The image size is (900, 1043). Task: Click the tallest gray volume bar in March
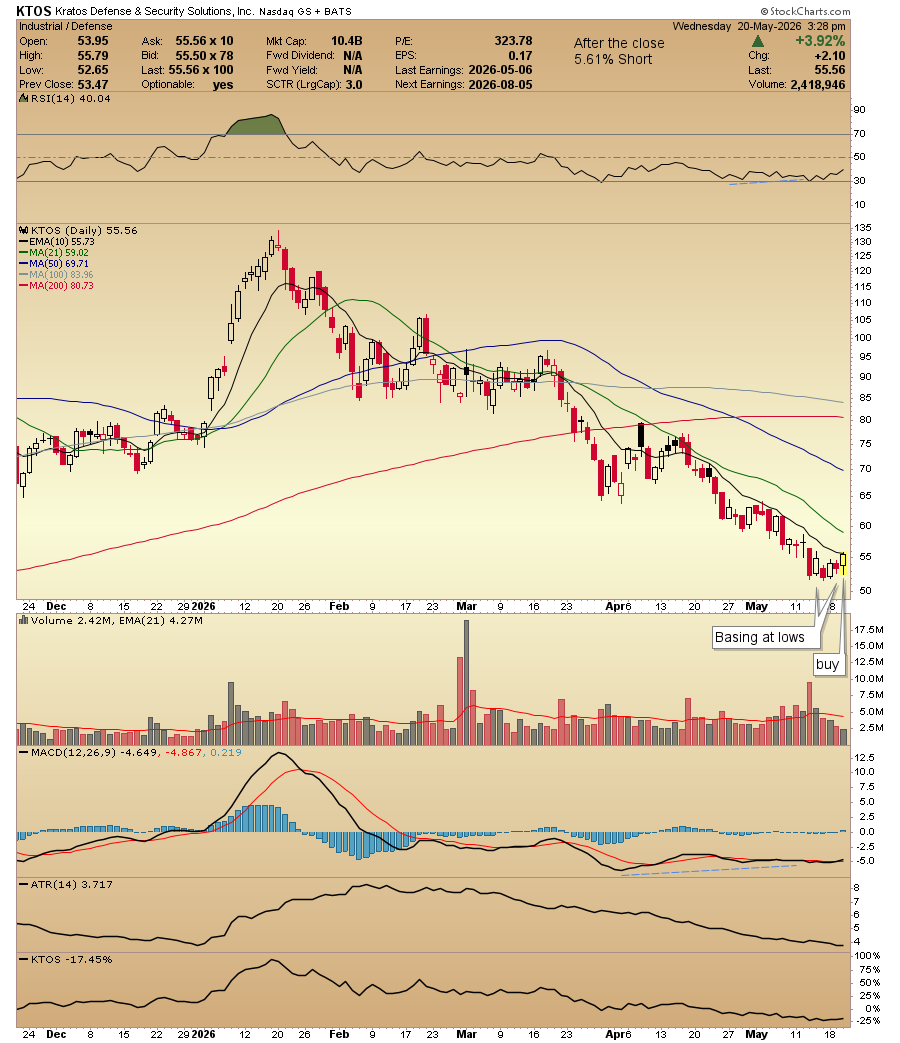point(466,682)
